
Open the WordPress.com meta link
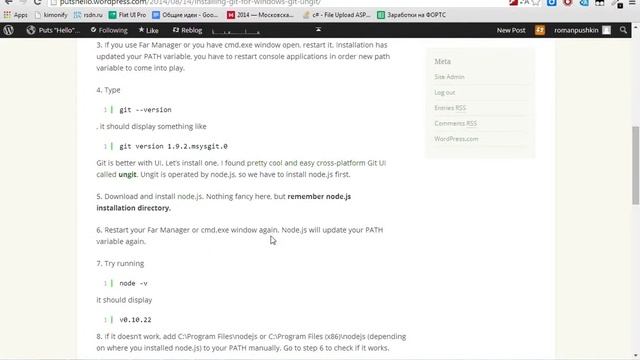pyautogui.click(x=456, y=139)
